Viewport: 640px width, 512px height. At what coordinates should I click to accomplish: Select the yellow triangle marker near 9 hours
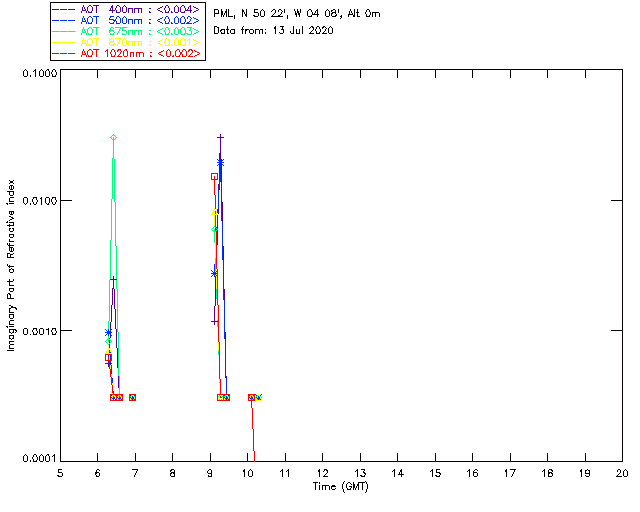point(214,212)
